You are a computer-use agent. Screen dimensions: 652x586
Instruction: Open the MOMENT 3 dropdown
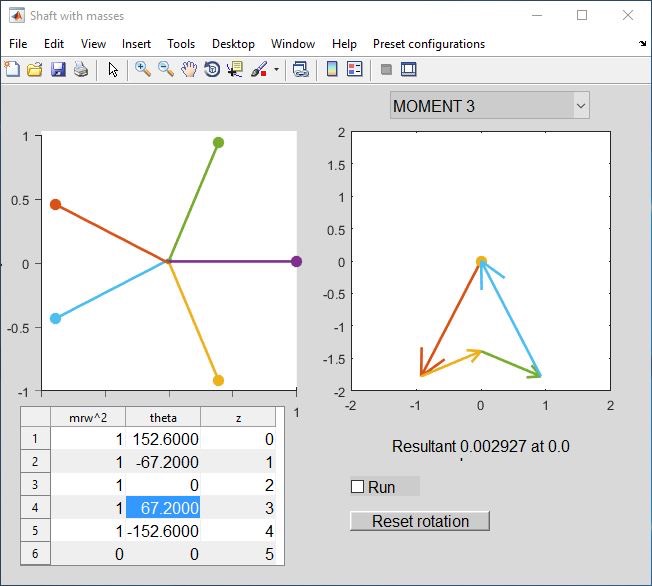489,105
